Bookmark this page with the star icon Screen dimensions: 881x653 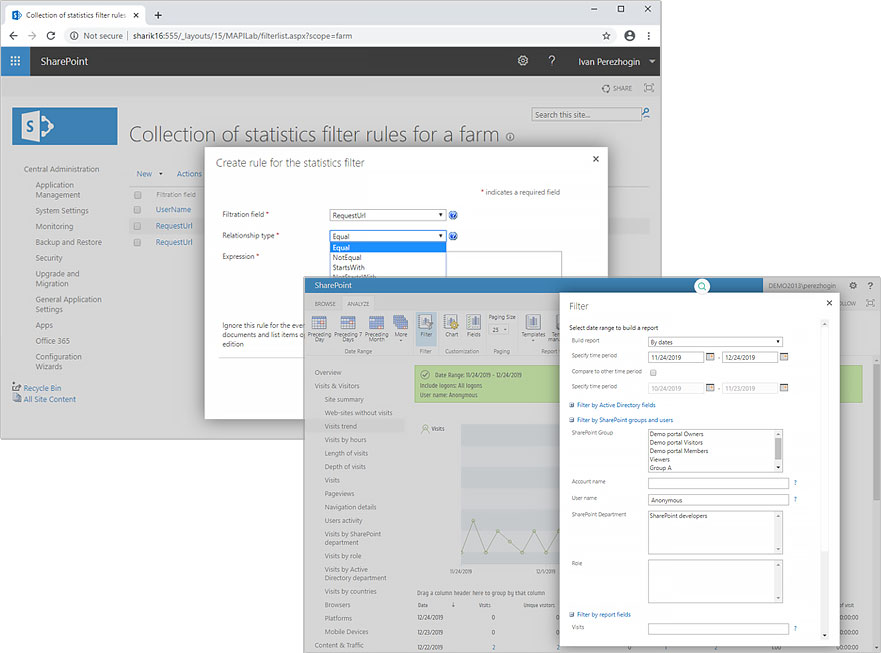click(606, 35)
